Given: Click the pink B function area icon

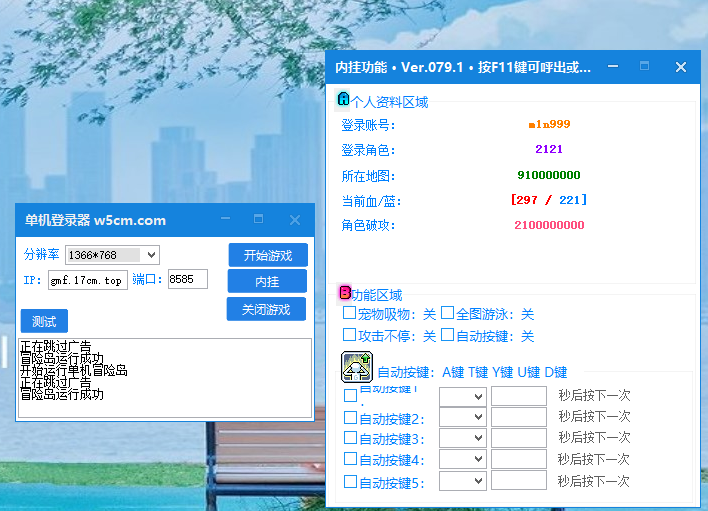Looking at the screenshot, I should (345, 293).
